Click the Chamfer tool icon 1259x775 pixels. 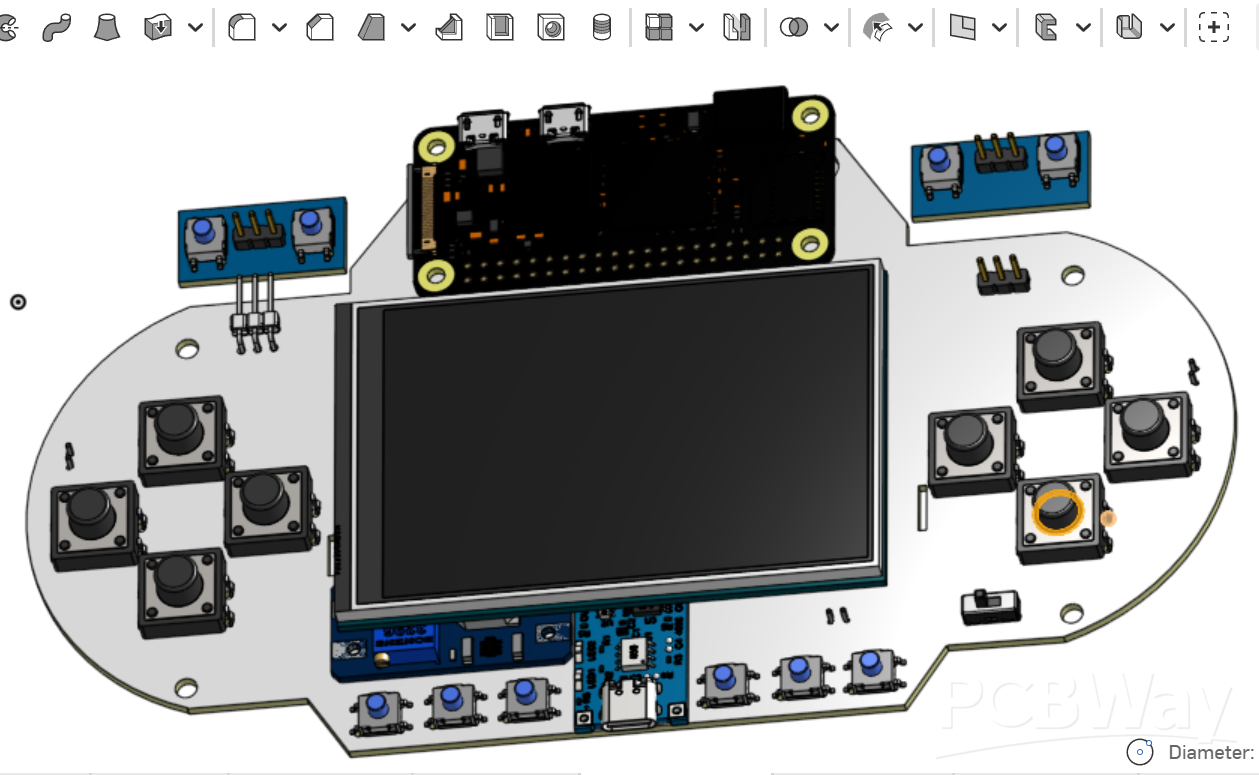(320, 28)
